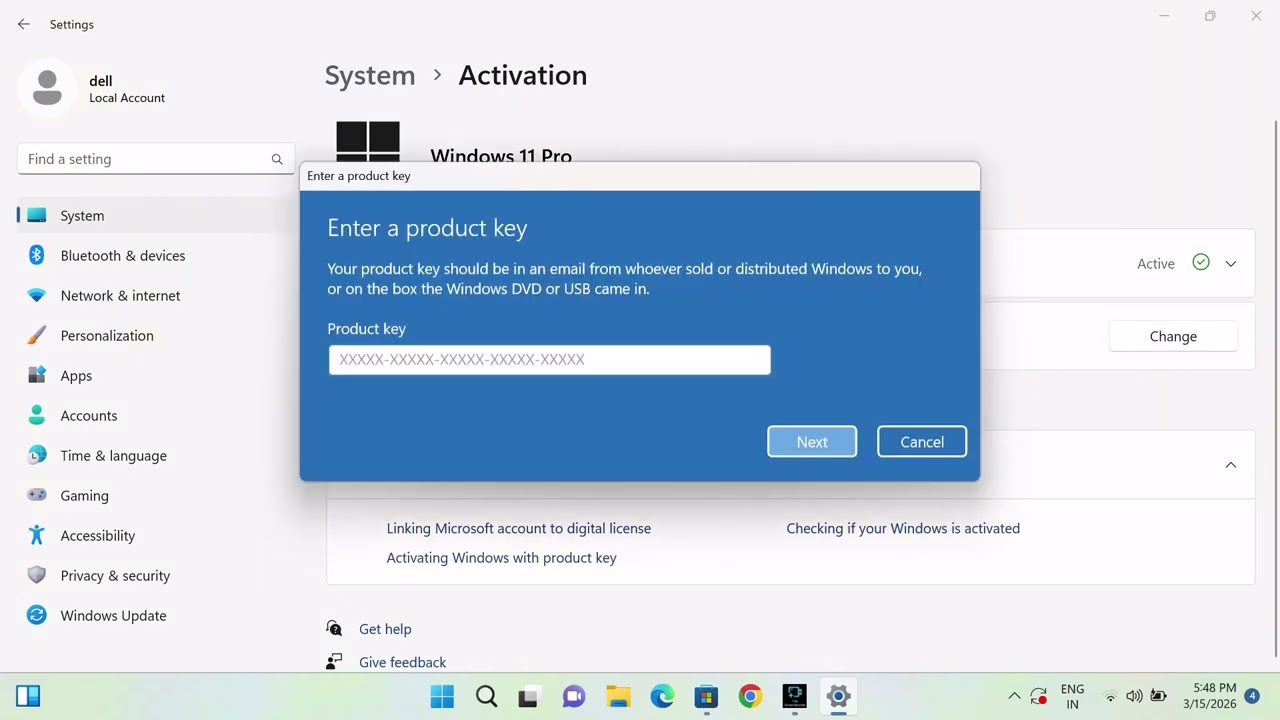Cancel the product key dialog

tap(922, 442)
